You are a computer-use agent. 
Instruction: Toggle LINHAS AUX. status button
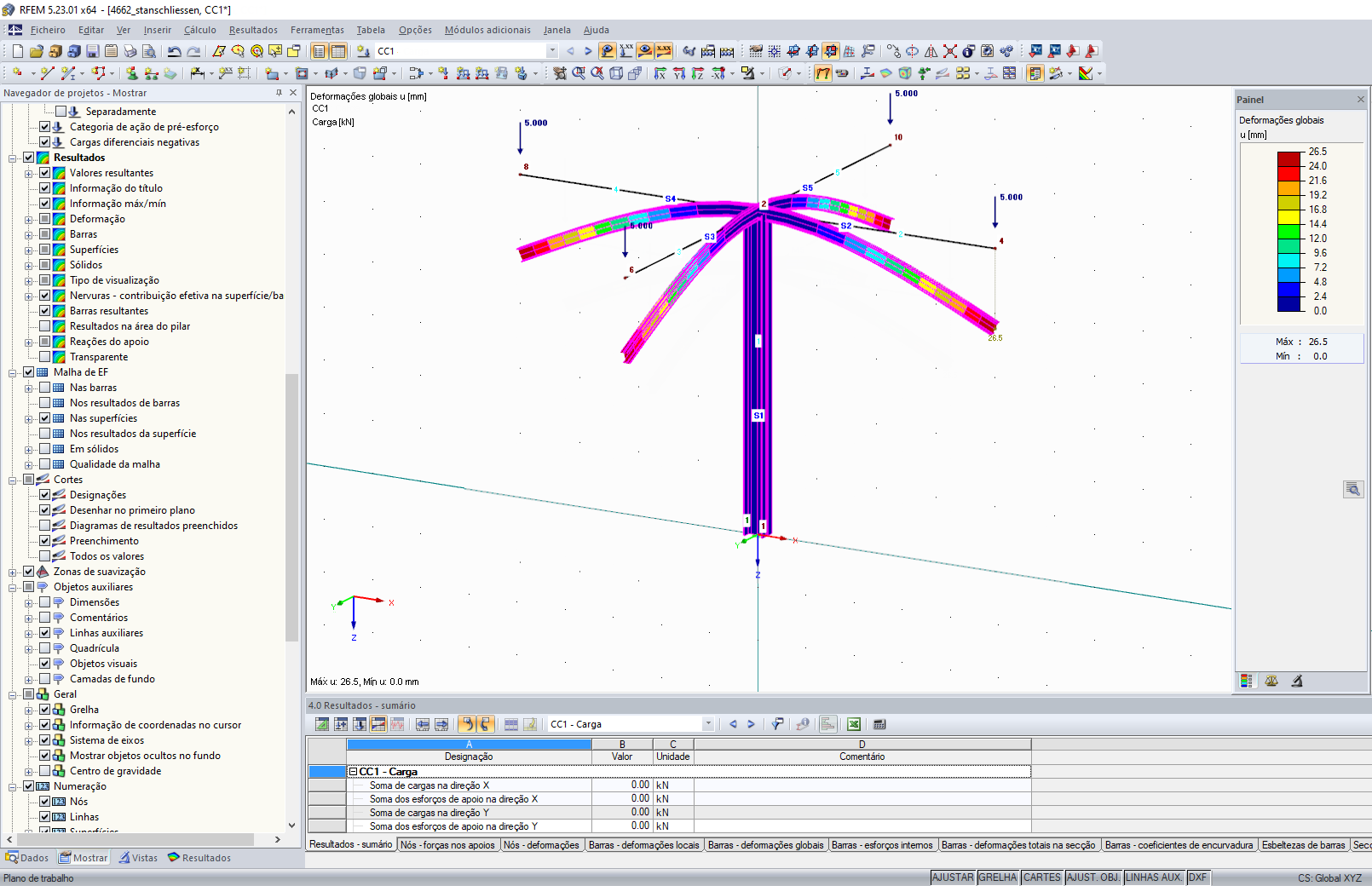point(1154,877)
